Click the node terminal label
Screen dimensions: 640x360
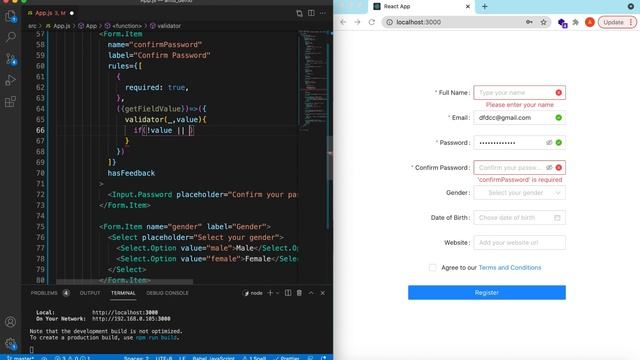coord(253,293)
